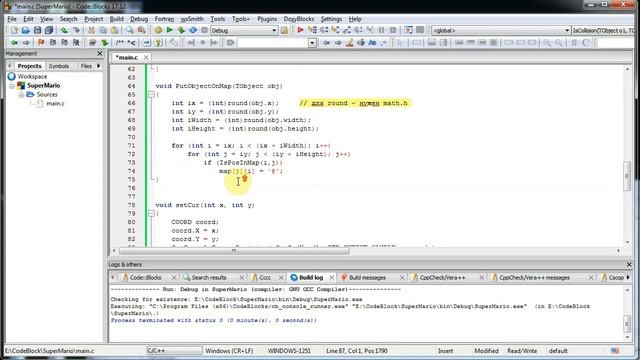Viewport: 640px width, 360px height.
Task: Click line 74 map assignment code
Action: [251, 171]
